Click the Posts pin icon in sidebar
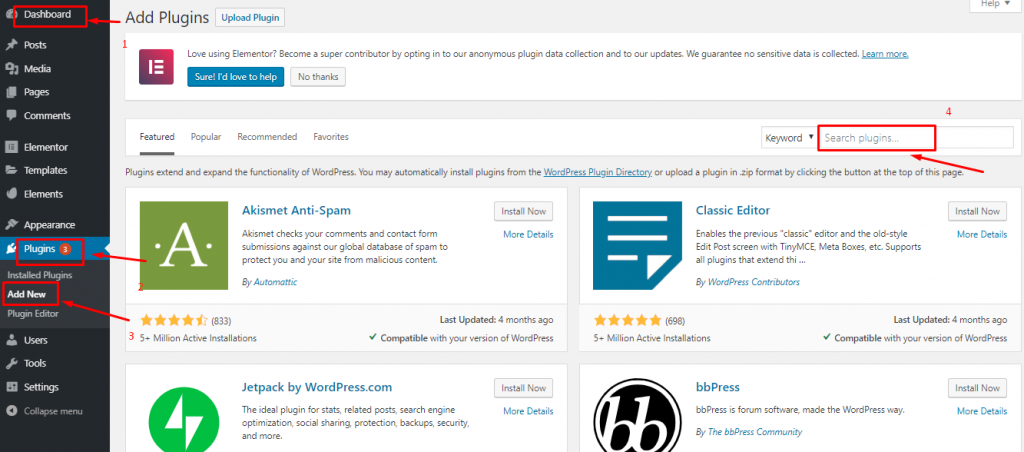This screenshot has height=452, width=1024. (x=11, y=45)
